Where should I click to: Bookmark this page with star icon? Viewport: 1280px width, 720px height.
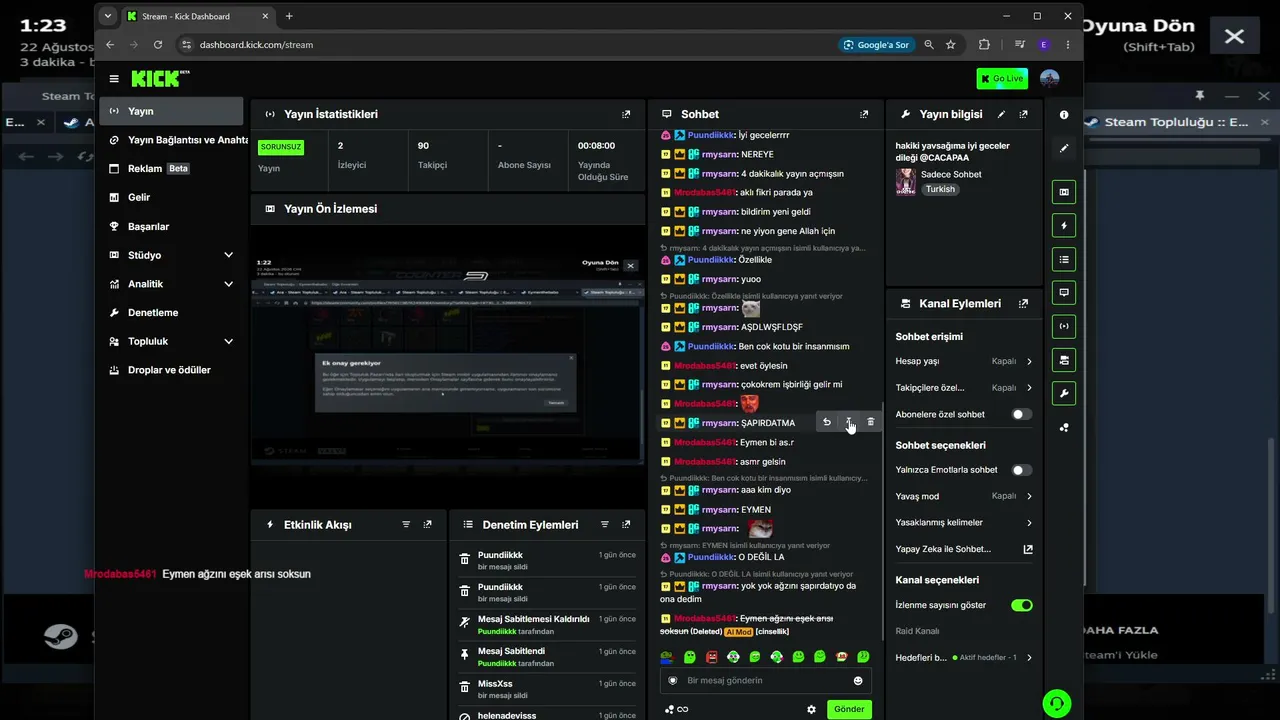(x=951, y=45)
